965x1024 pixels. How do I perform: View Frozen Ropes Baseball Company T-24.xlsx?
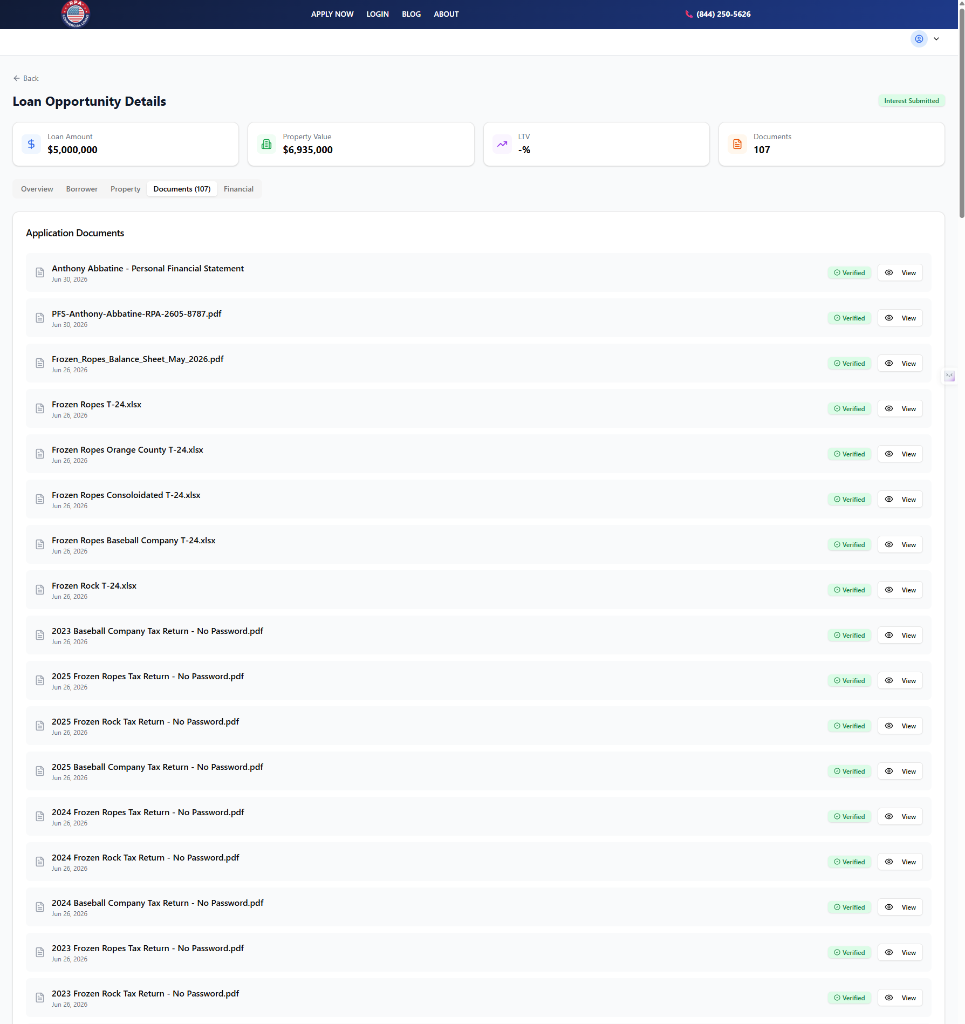click(x=900, y=545)
